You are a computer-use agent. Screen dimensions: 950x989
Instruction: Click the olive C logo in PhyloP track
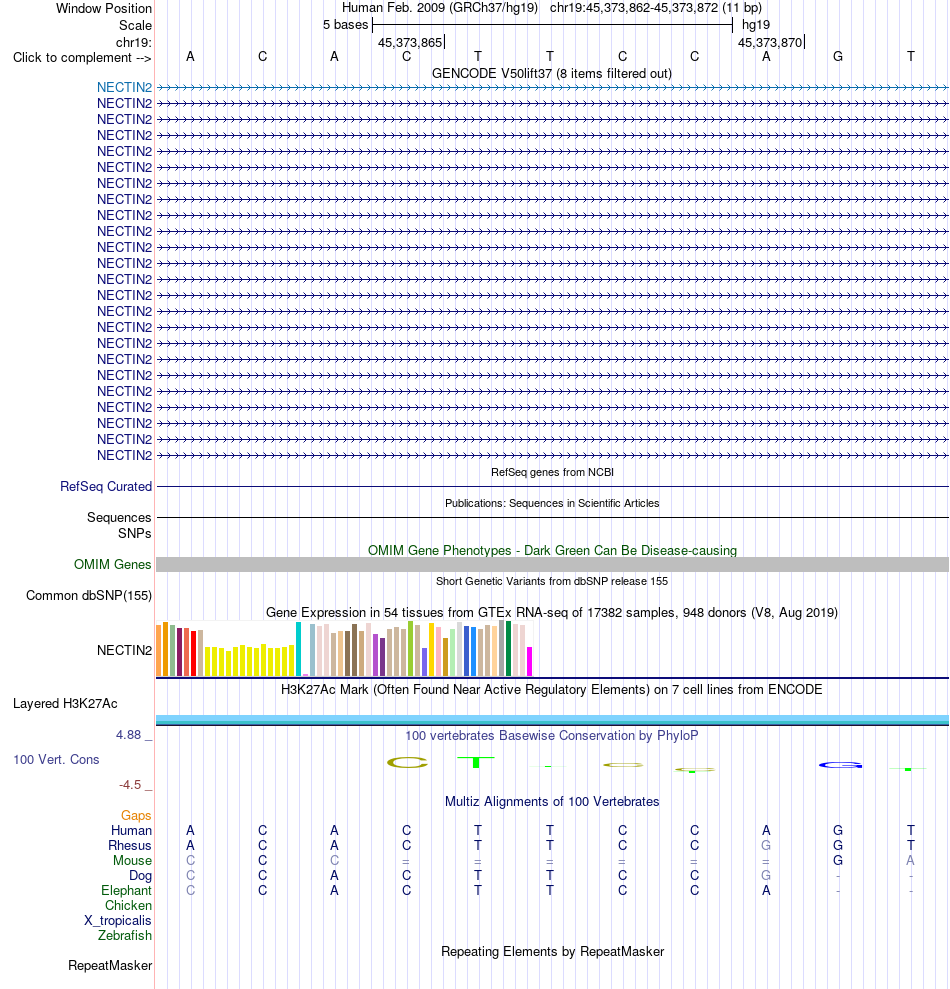(407, 763)
